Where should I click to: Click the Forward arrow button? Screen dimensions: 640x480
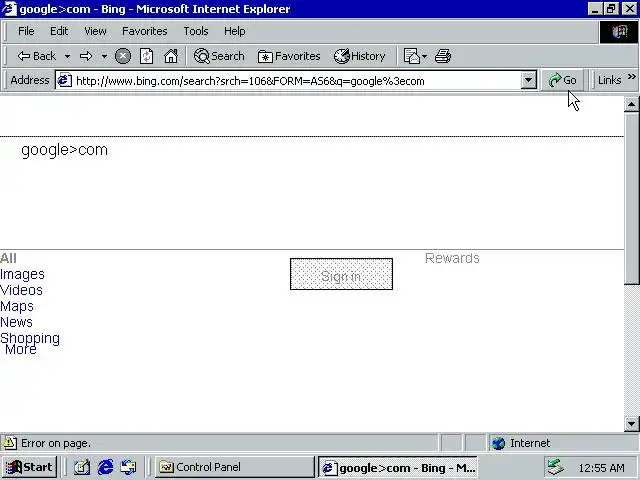point(86,56)
